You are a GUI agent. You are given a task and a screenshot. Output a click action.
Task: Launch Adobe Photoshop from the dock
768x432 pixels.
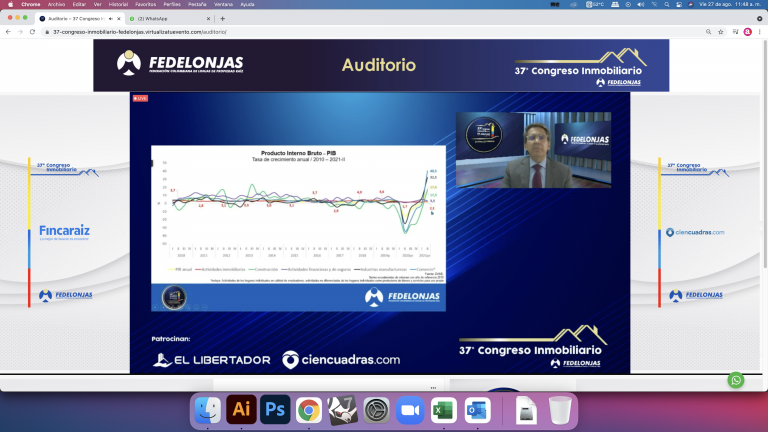(x=275, y=409)
